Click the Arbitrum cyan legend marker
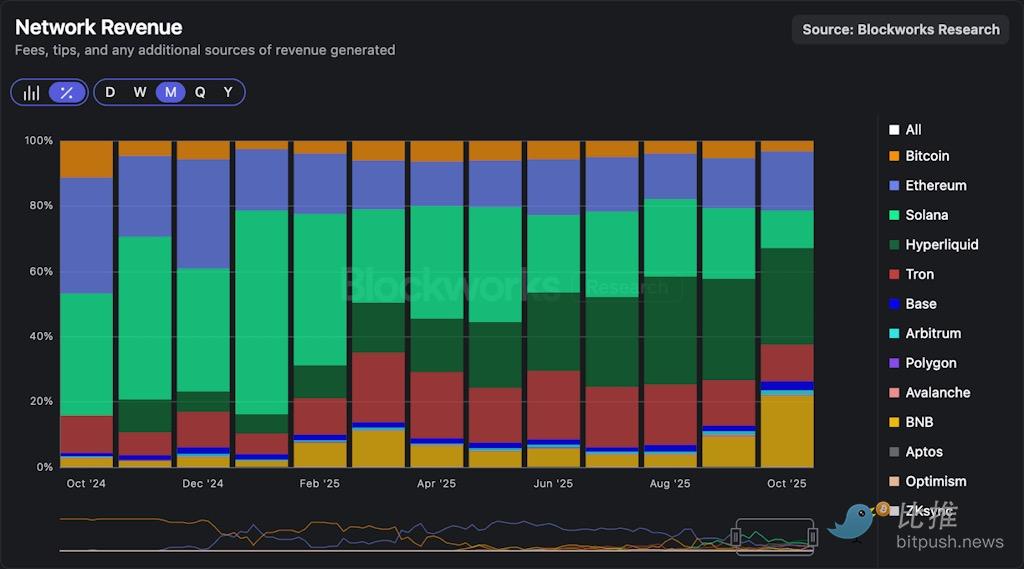Screen dimensions: 1024x569 pyautogui.click(x=894, y=334)
